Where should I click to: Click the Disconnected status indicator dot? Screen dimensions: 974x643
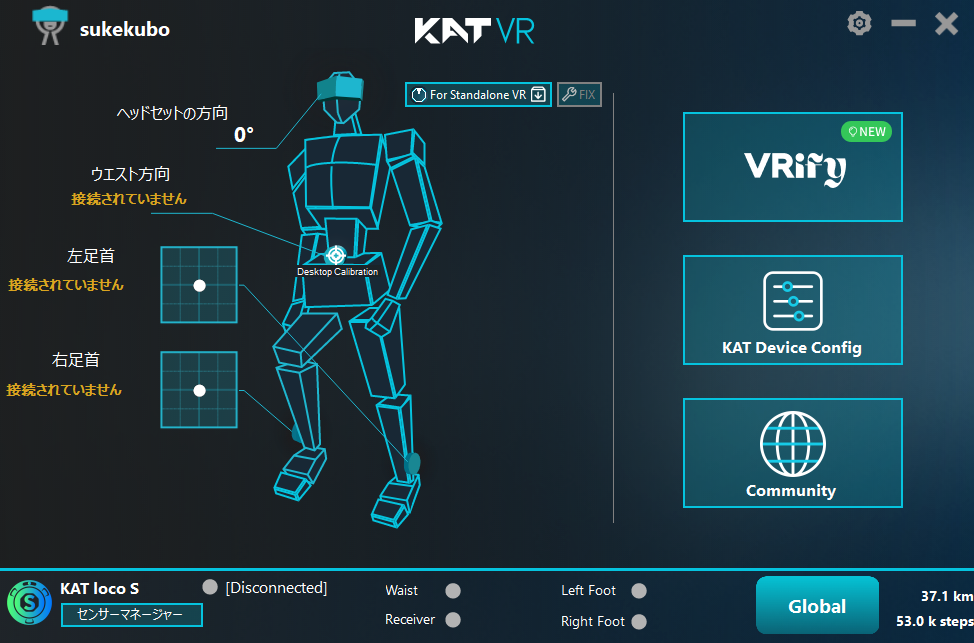click(x=210, y=587)
